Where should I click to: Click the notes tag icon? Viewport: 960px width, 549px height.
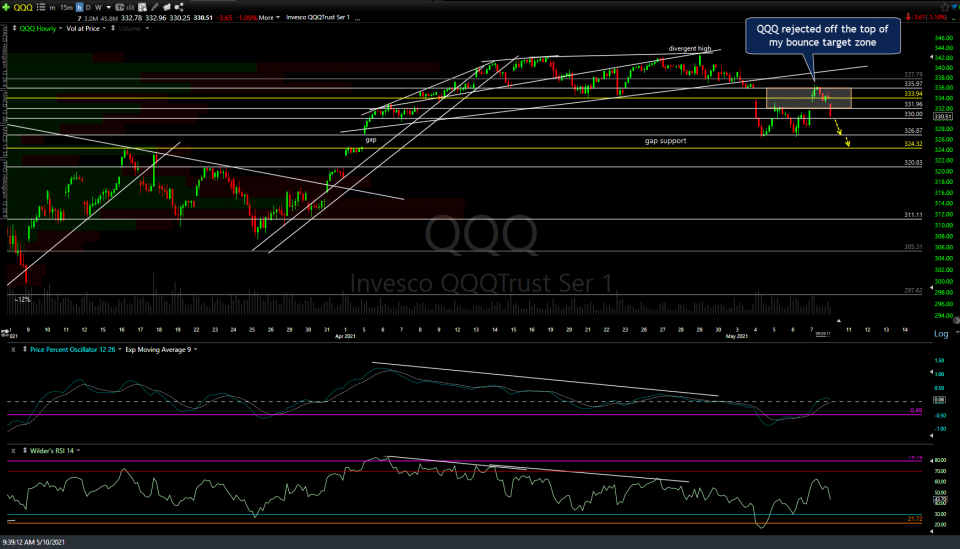point(167,7)
